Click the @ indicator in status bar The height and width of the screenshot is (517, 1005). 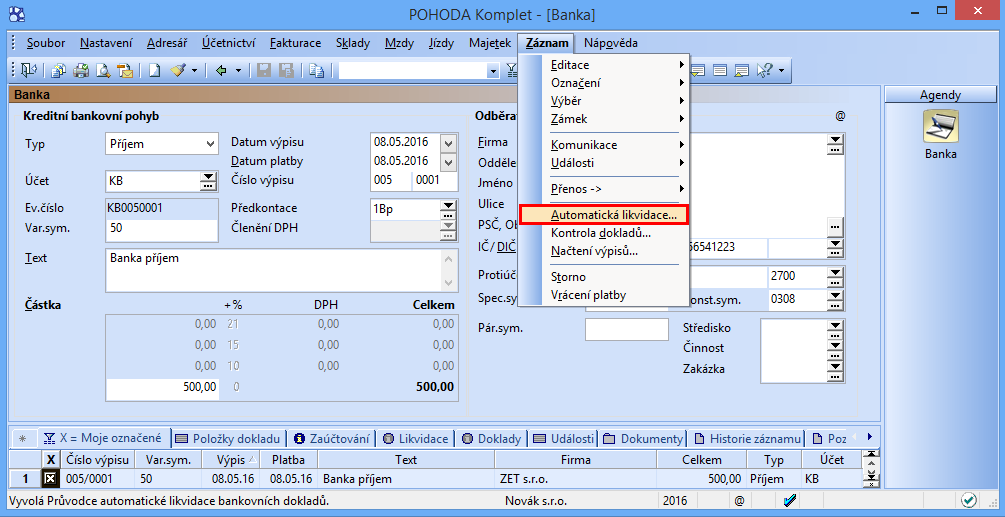tap(740, 500)
